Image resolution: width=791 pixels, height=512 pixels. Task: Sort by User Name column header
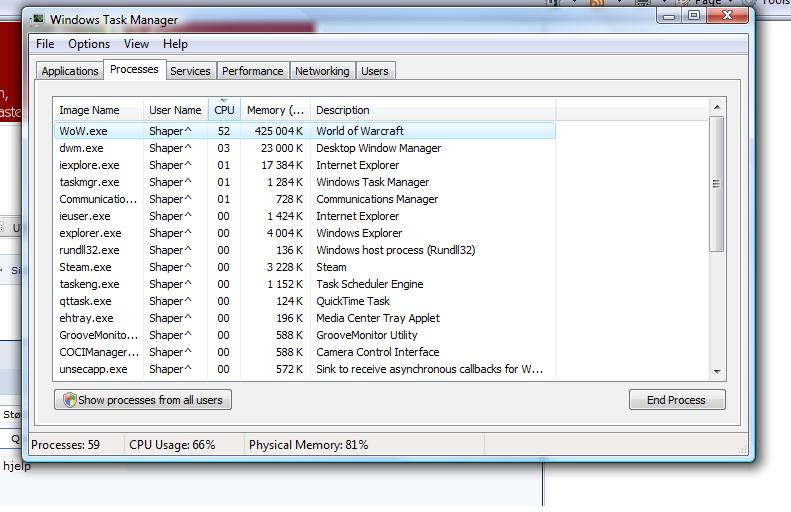[x=175, y=110]
